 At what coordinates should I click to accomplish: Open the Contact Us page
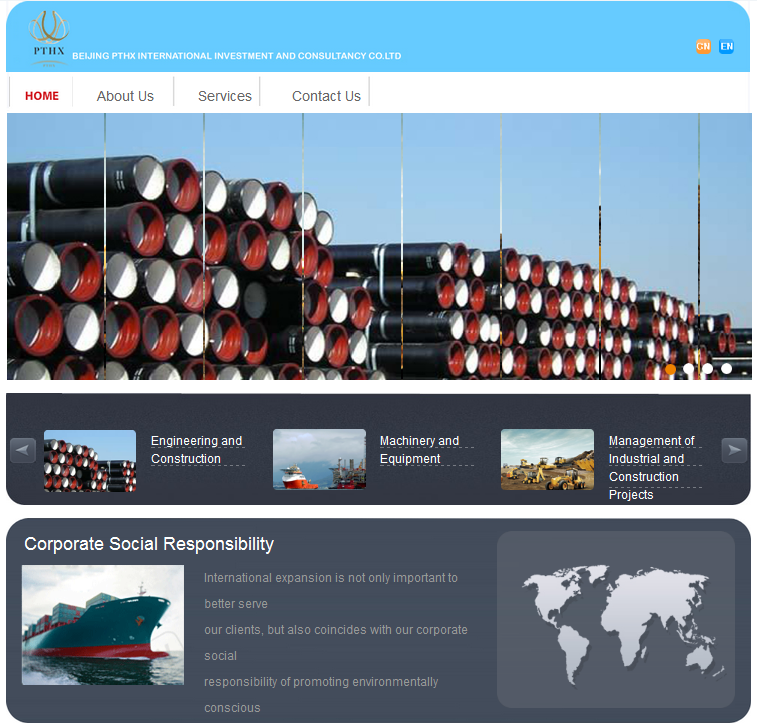326,96
